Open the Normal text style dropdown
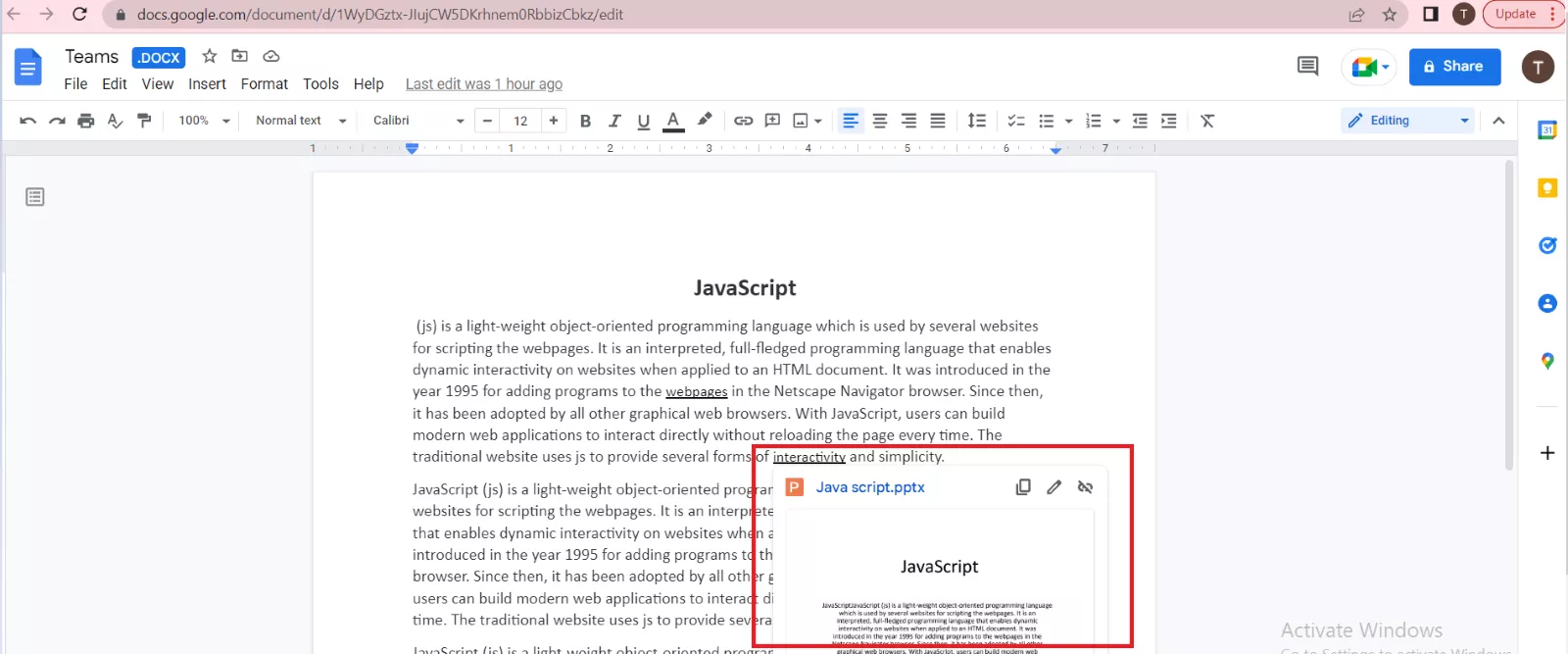1568x654 pixels. pos(301,121)
